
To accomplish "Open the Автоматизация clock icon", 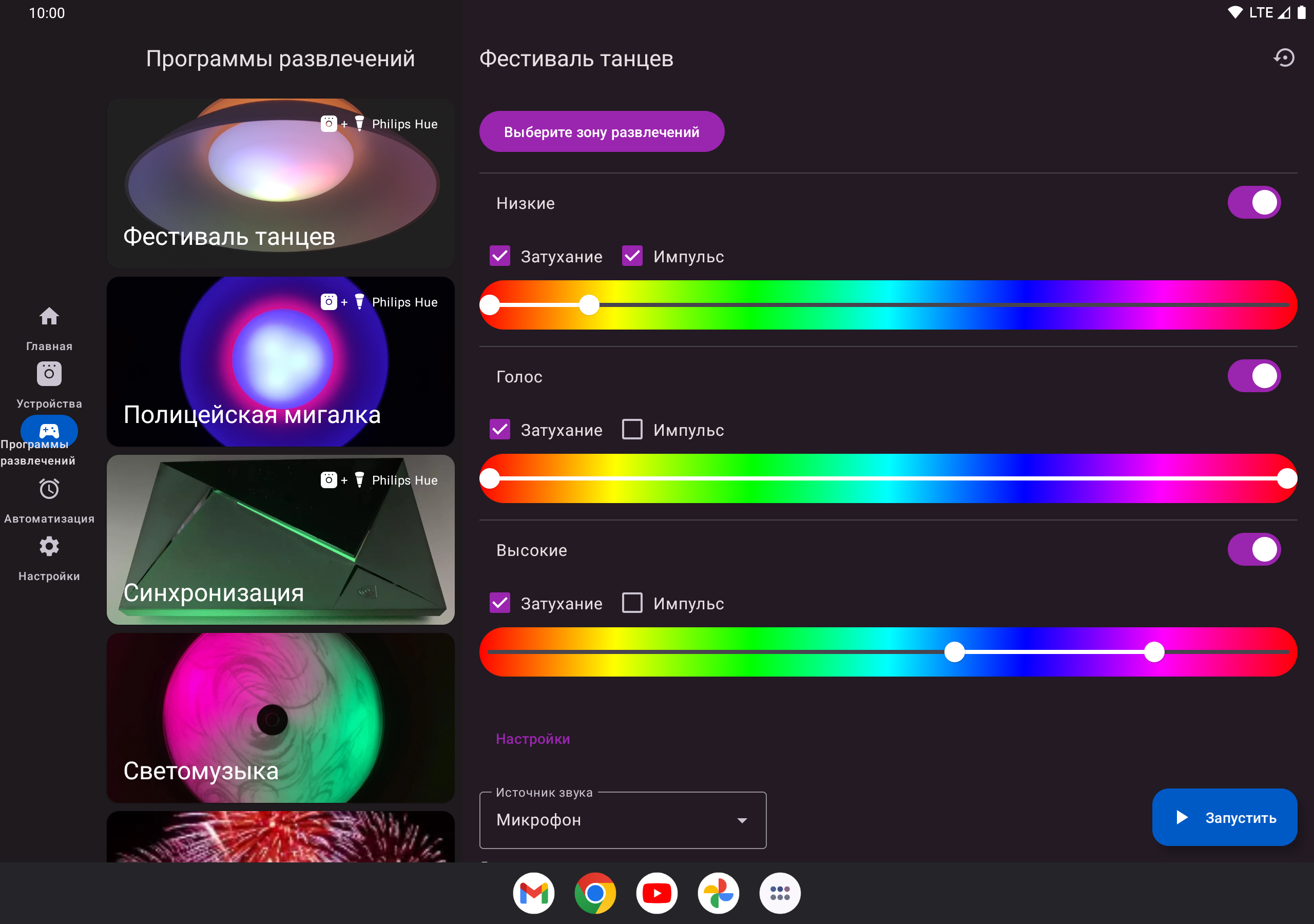I will pyautogui.click(x=49, y=490).
